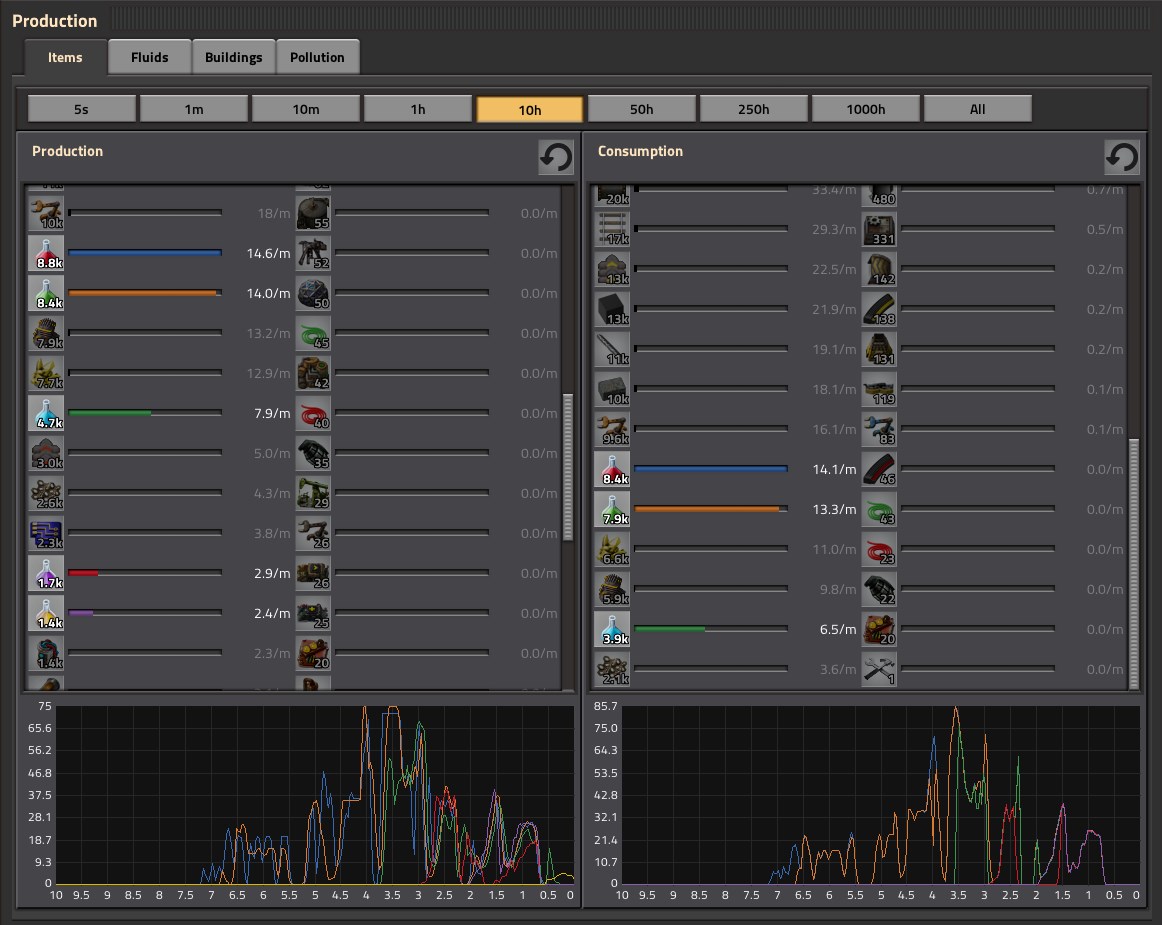The height and width of the screenshot is (925, 1162).
Task: Click storage tank icon showing 55
Action: click(313, 213)
